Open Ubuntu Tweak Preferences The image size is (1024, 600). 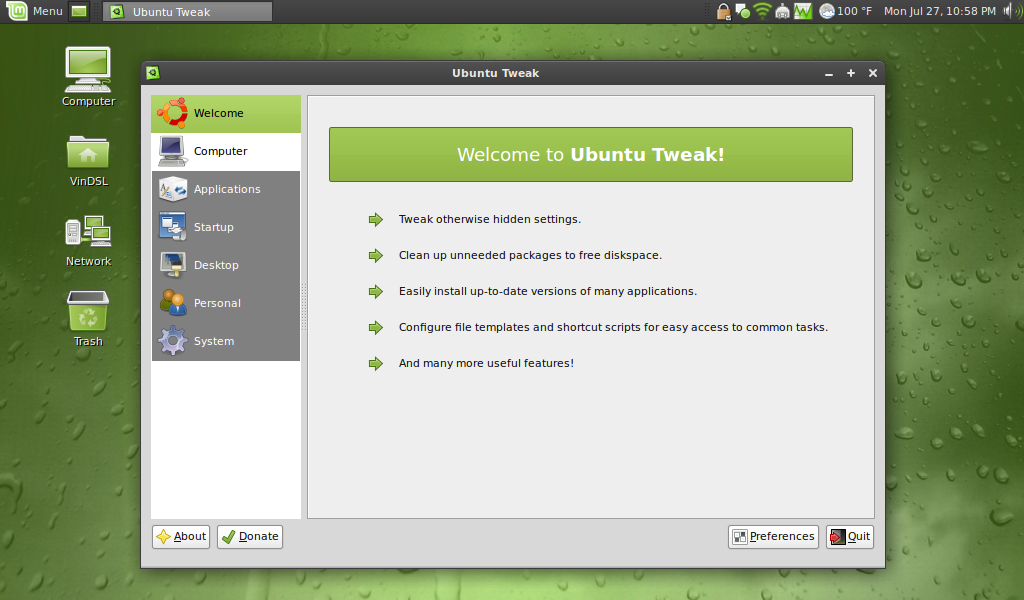point(773,537)
